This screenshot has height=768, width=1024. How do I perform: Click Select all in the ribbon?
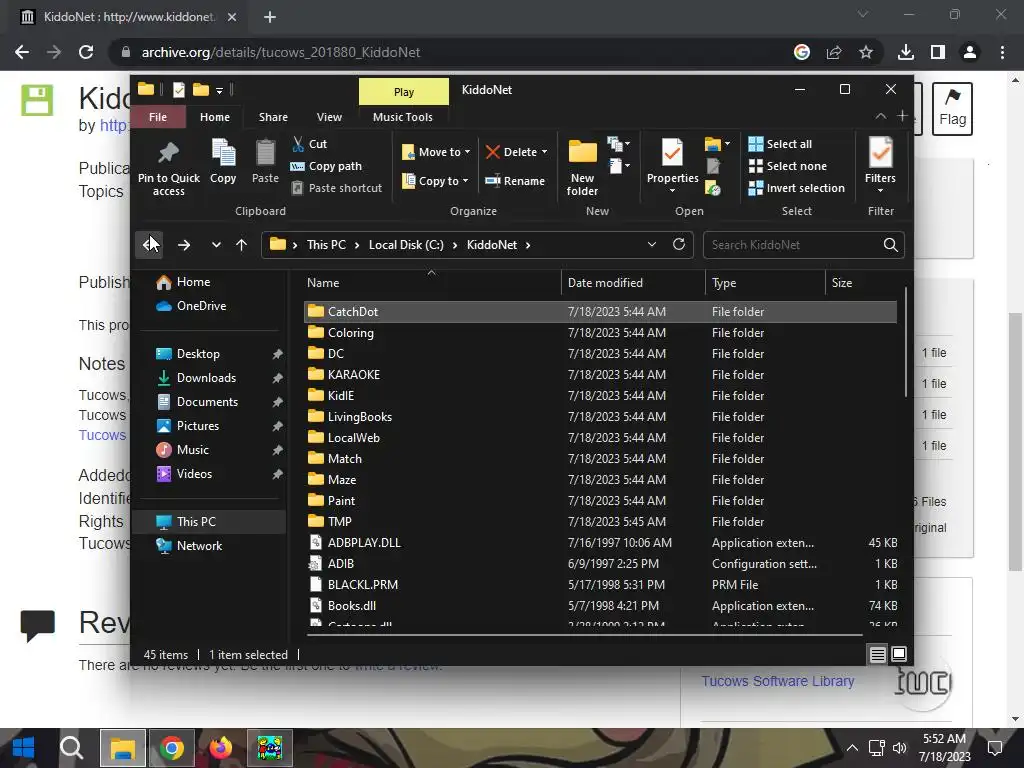[780, 144]
